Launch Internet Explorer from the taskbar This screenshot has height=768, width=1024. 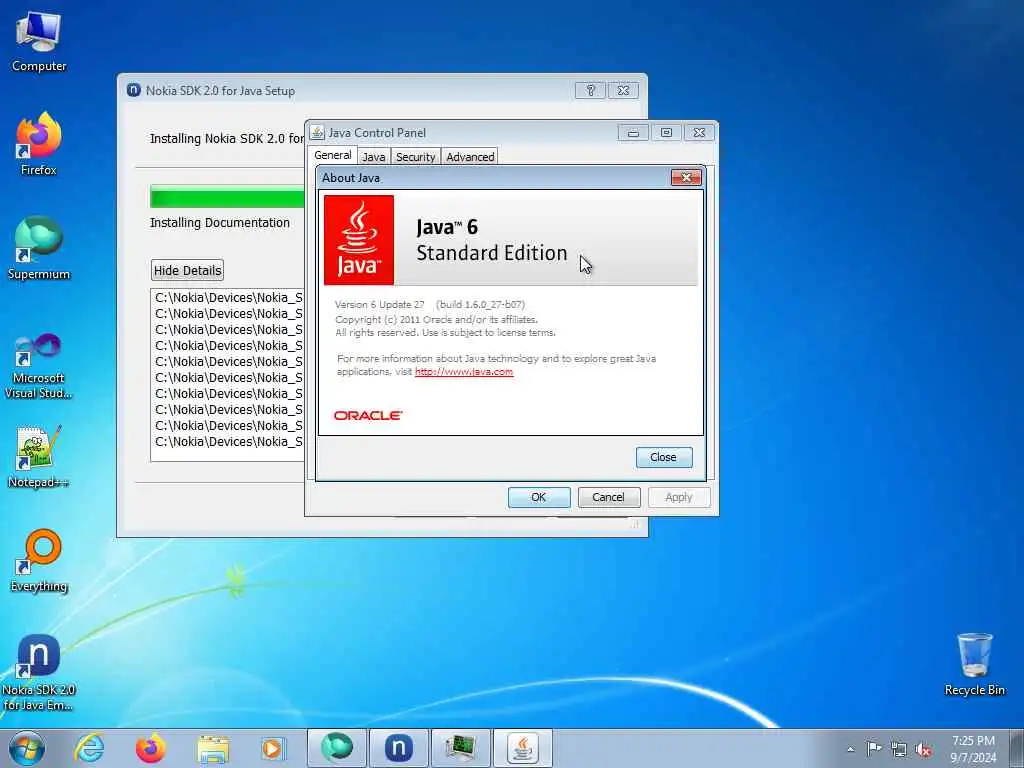(x=89, y=748)
